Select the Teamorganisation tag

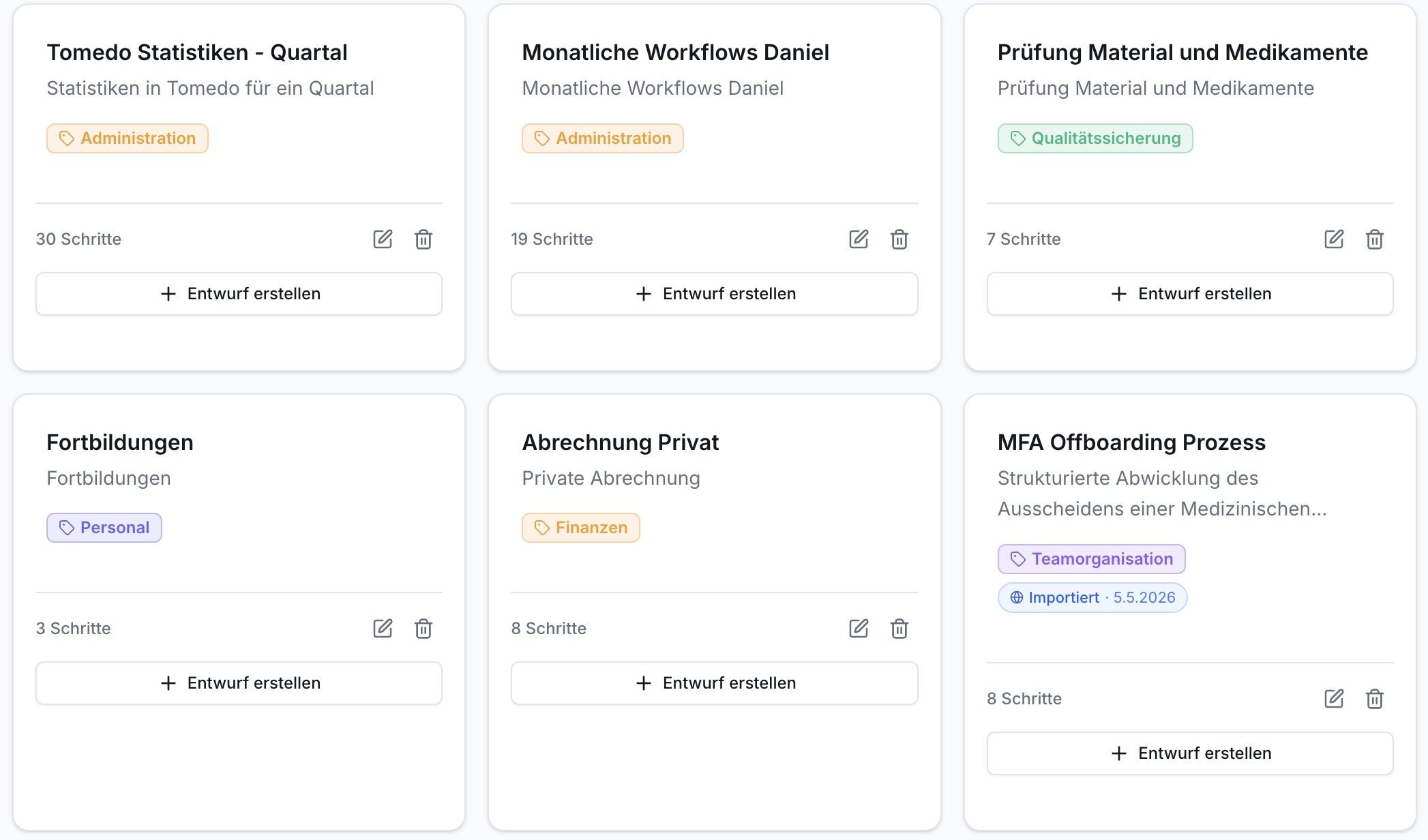pos(1092,559)
